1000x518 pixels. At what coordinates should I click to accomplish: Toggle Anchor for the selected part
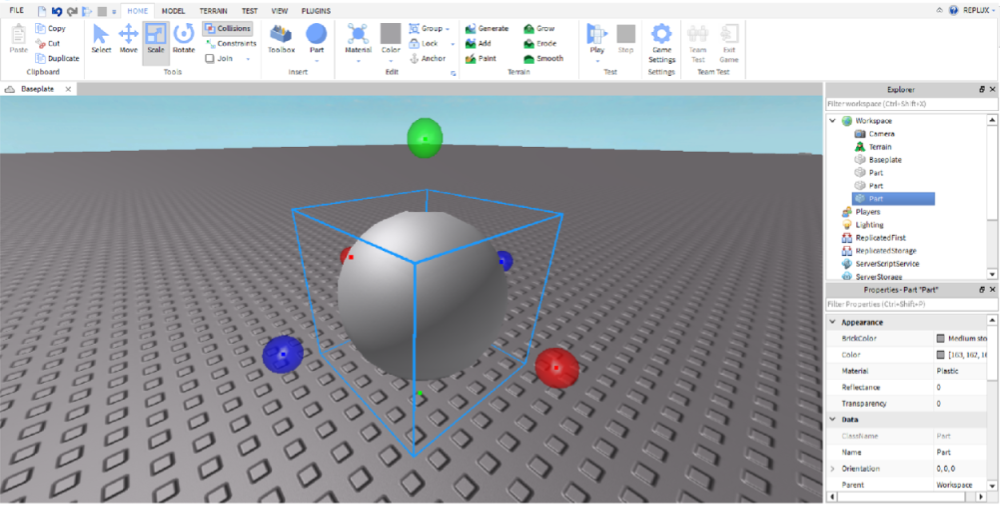point(426,59)
